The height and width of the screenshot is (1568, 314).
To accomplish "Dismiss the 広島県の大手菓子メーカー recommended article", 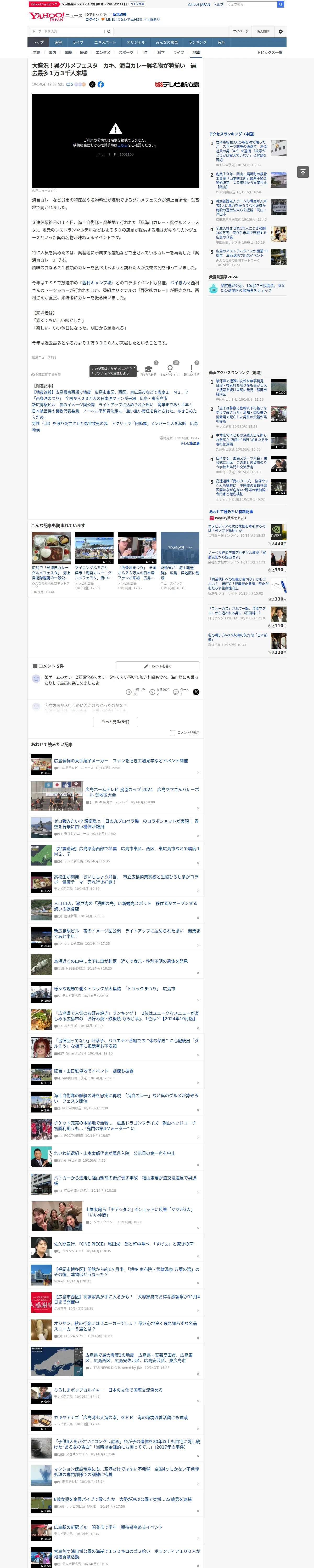I will pyautogui.click(x=198, y=773).
